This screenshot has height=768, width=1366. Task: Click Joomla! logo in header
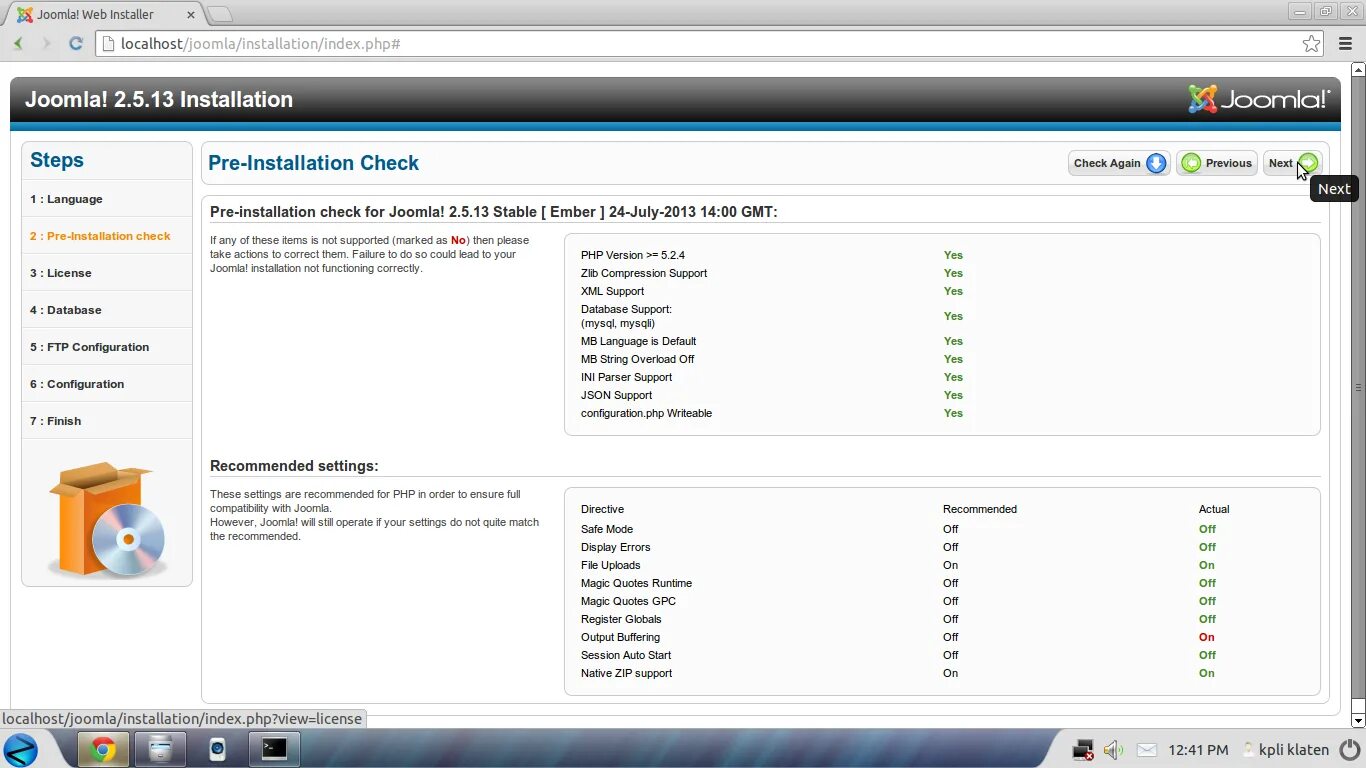tap(1258, 99)
